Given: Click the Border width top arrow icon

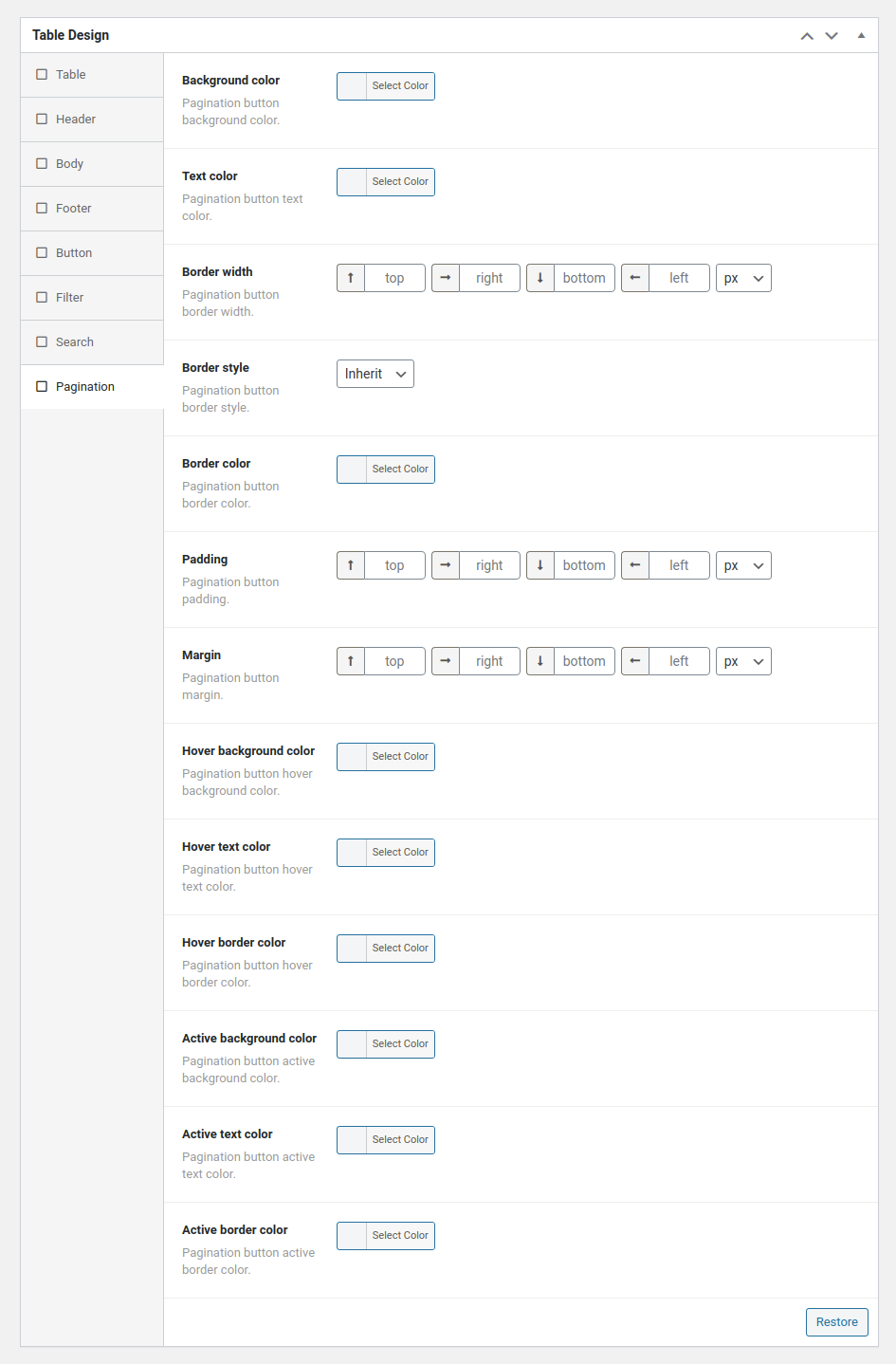Looking at the screenshot, I should (x=351, y=278).
